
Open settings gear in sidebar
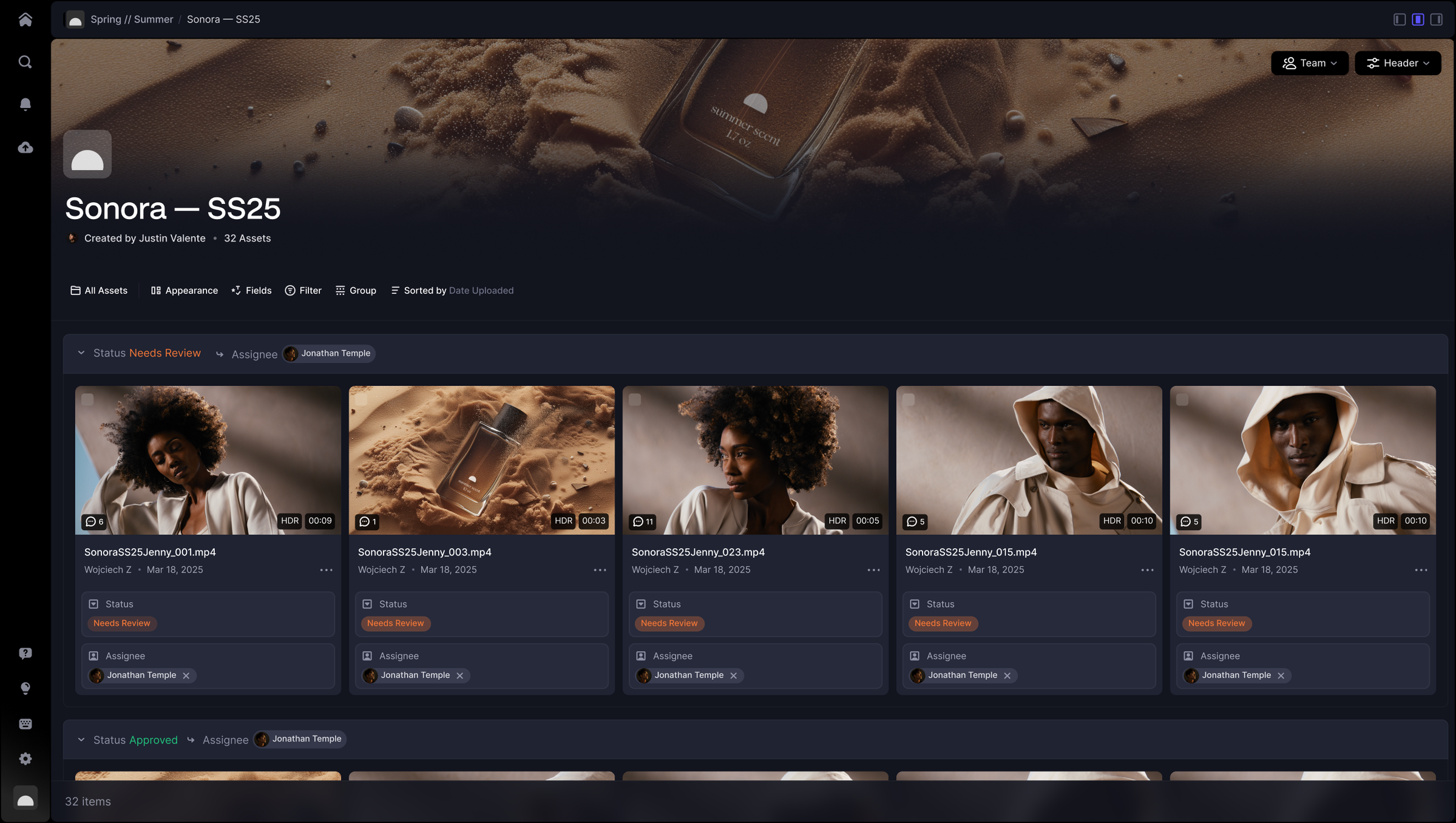click(x=25, y=759)
